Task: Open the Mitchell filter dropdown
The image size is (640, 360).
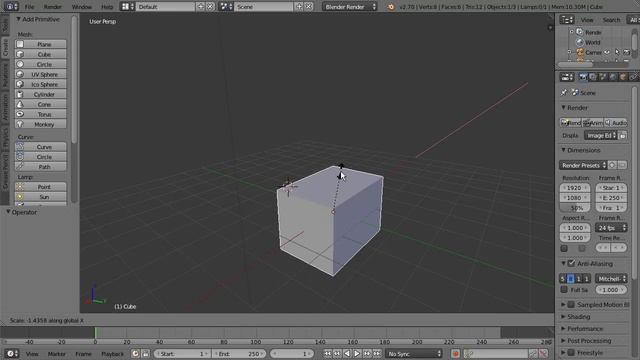Action: [x=611, y=279]
